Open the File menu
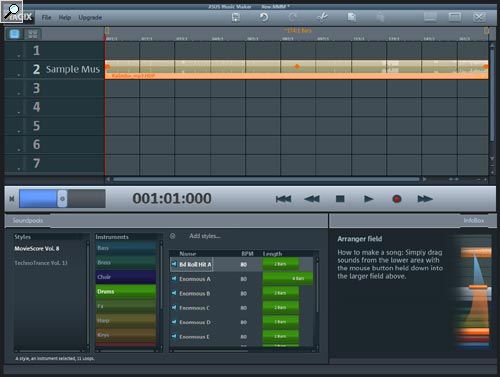This screenshot has width=500, height=377. tap(46, 17)
